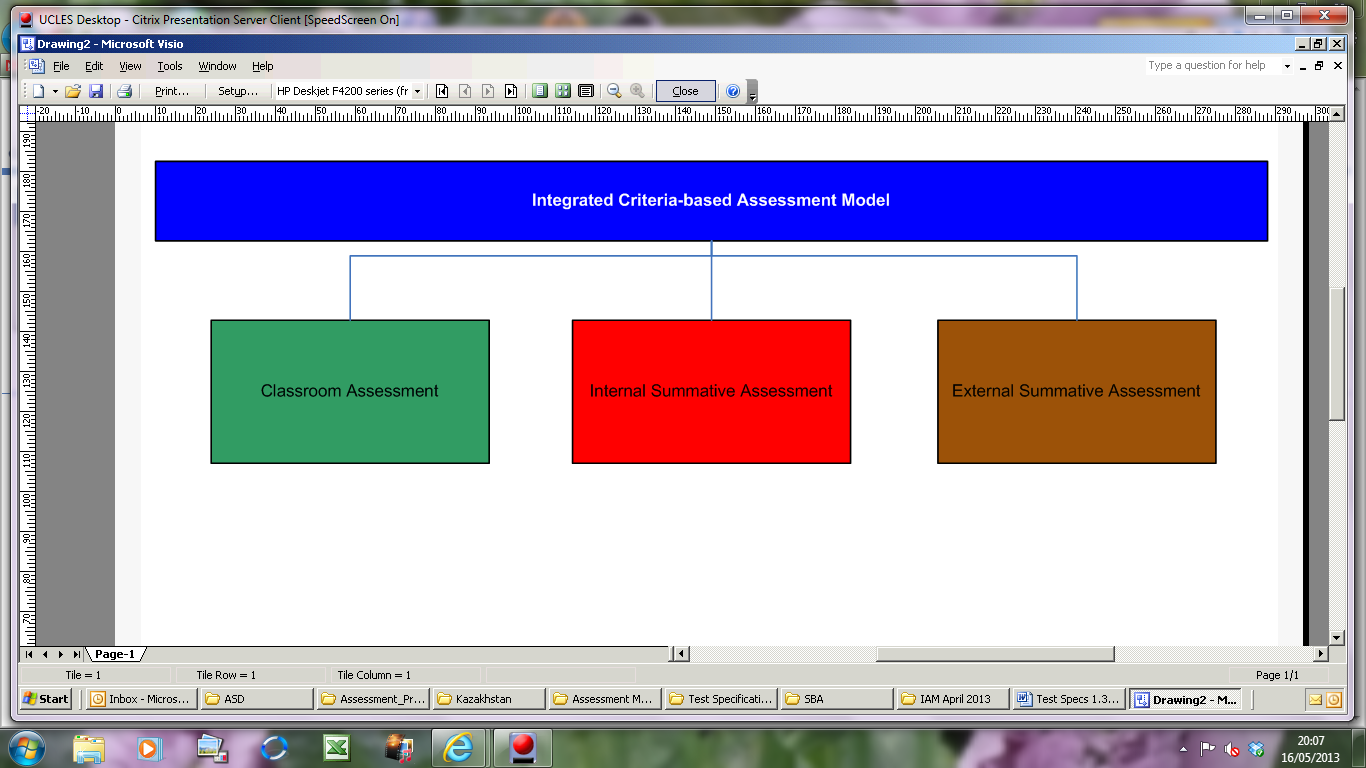Click the printer icon in toolbar
Viewport: 1366px width, 768px height.
pos(125,91)
